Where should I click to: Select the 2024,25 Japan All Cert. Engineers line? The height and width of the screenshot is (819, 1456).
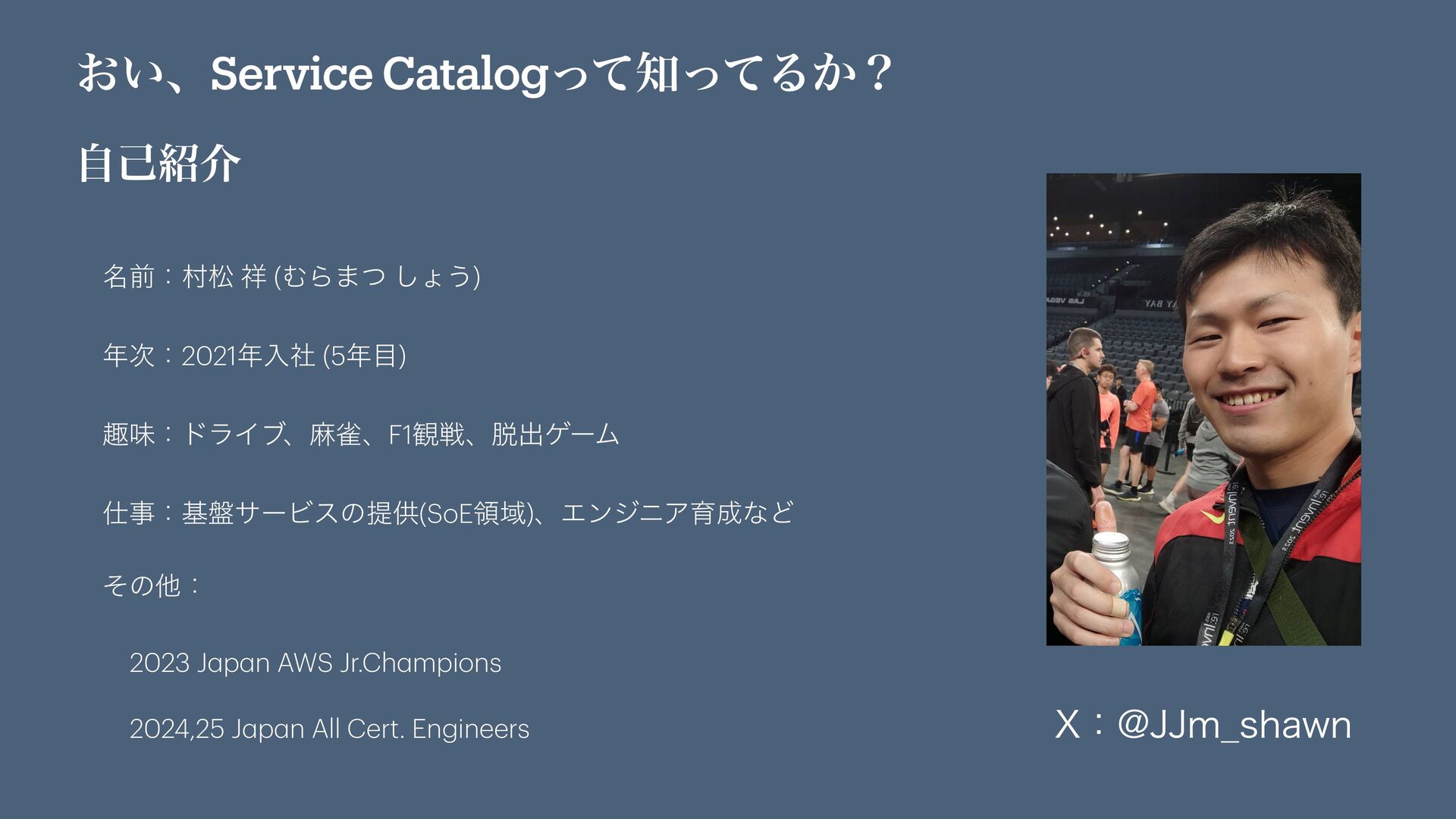[x=329, y=730]
